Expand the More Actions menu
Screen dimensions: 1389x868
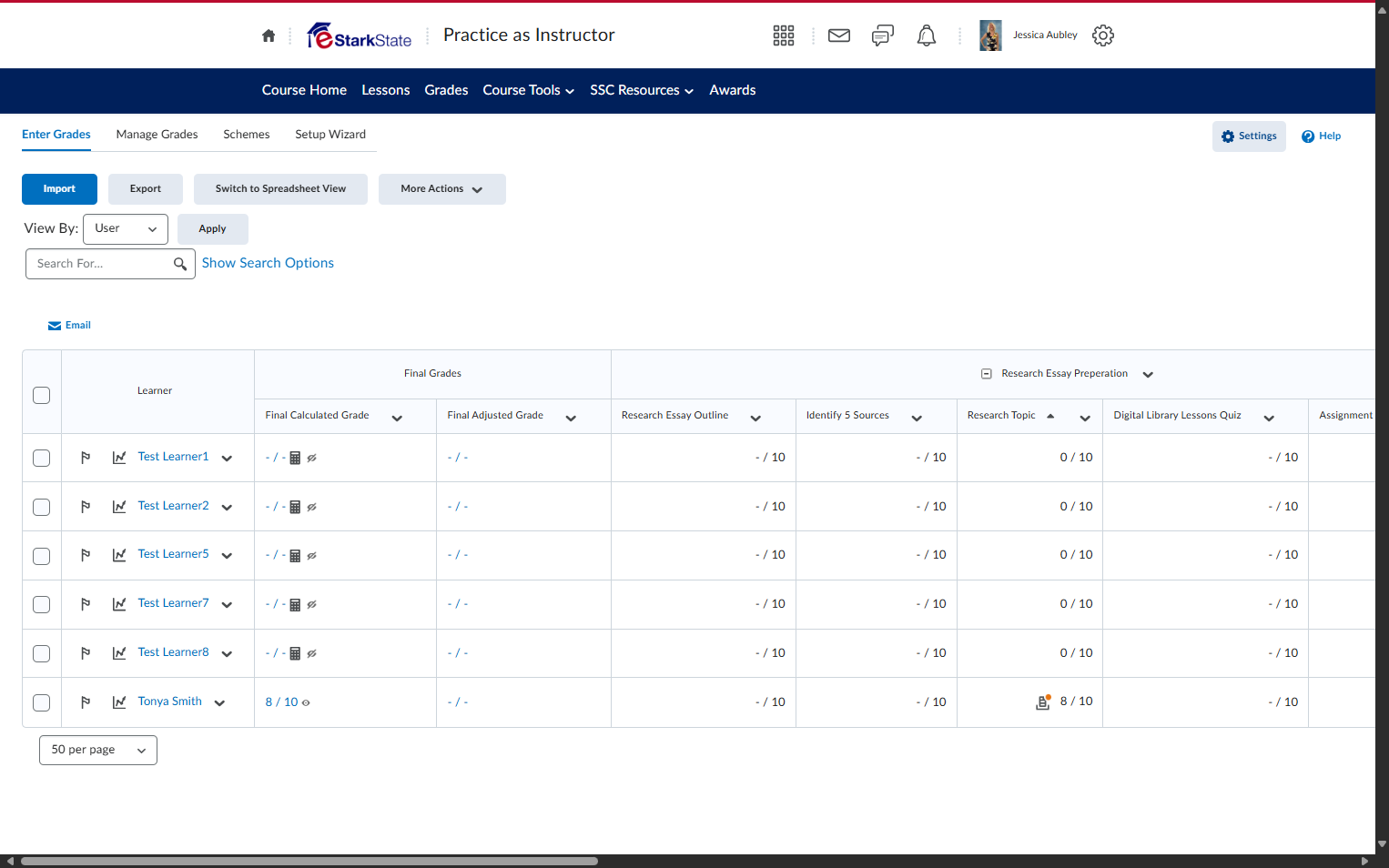point(442,189)
